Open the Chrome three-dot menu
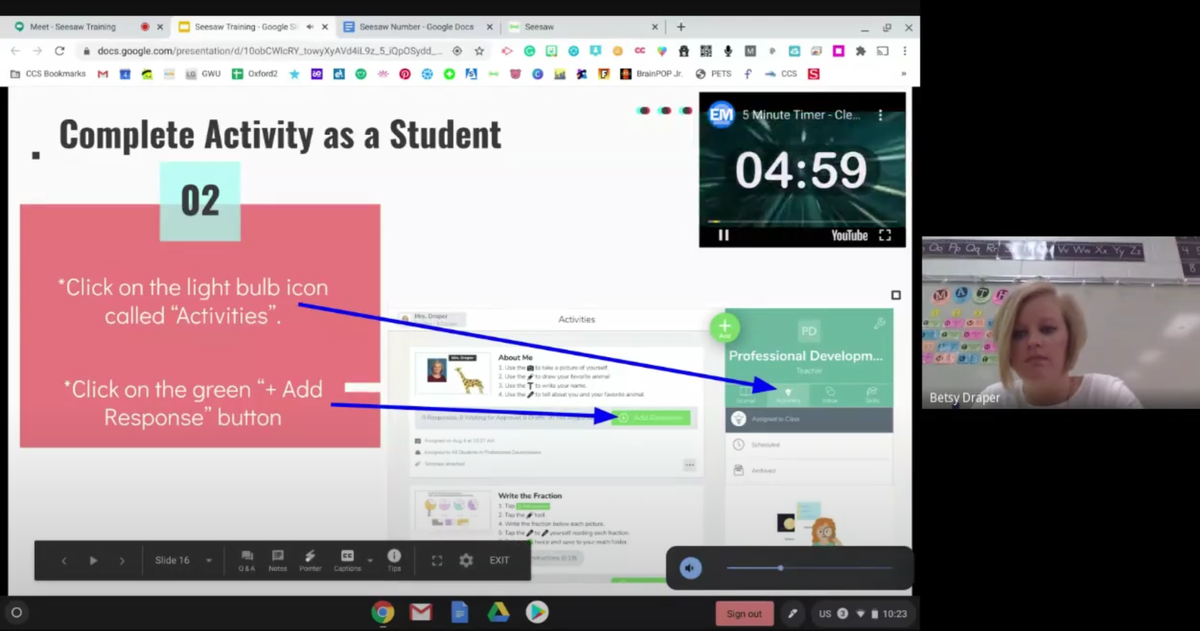 pos(905,50)
